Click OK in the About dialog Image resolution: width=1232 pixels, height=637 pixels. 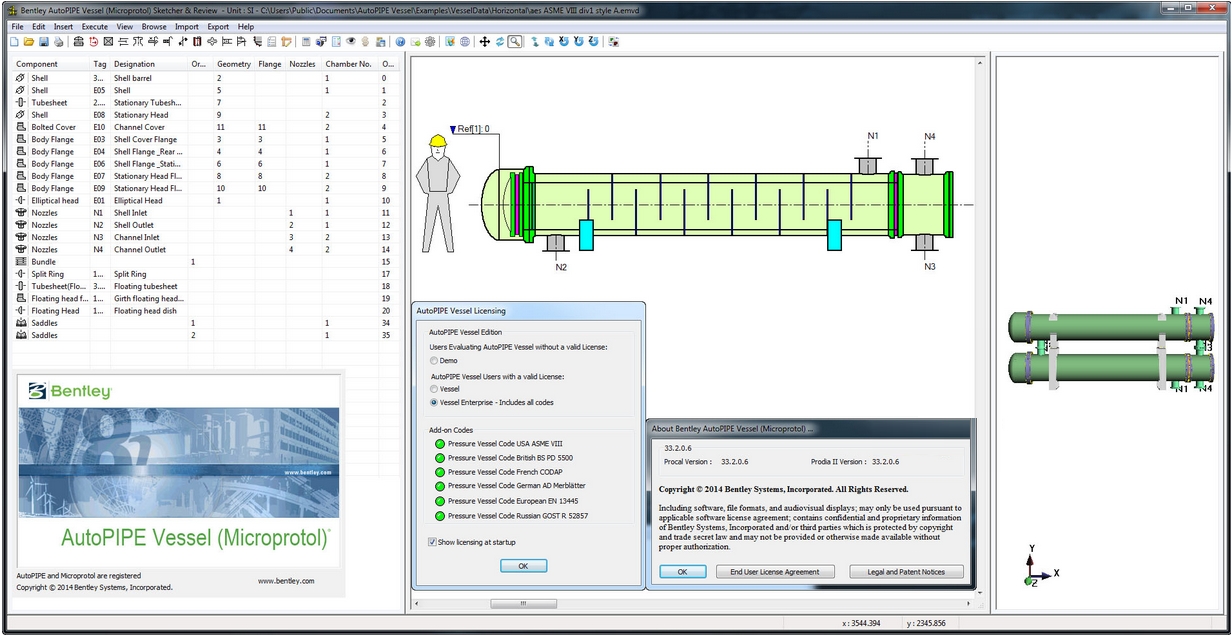tap(683, 572)
